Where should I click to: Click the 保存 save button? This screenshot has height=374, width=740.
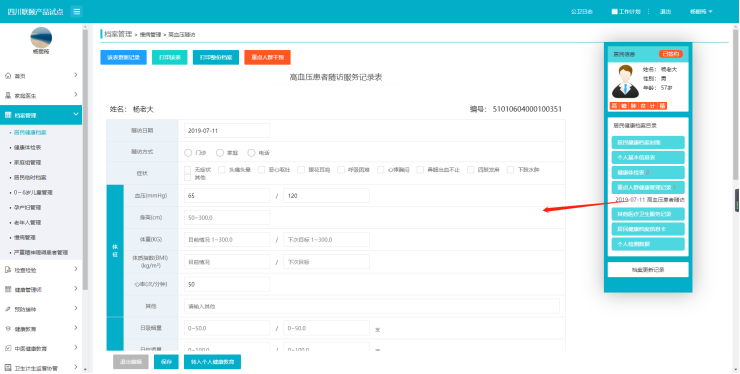166,362
